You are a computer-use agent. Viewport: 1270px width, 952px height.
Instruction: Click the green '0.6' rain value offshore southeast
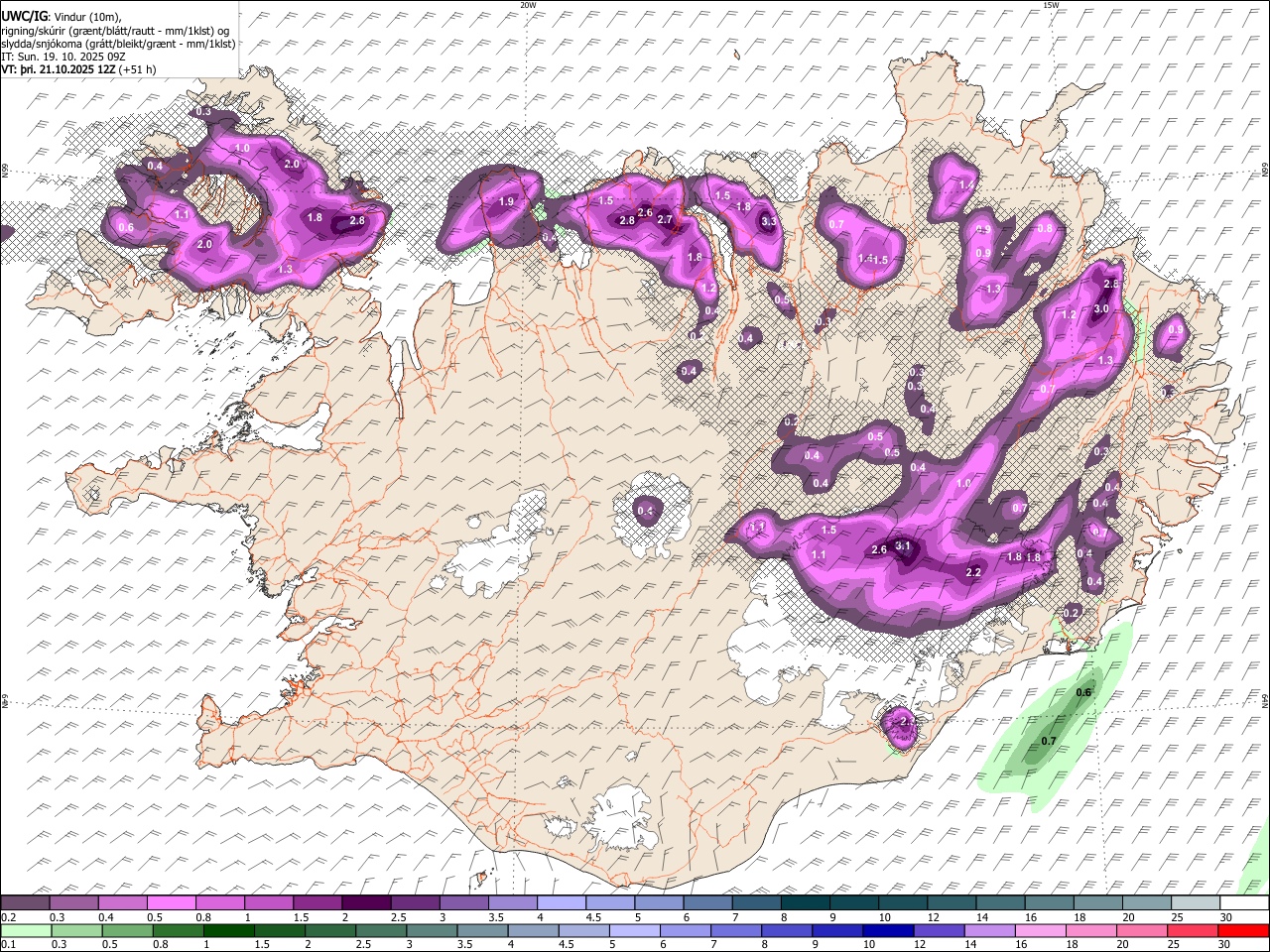click(x=1084, y=693)
